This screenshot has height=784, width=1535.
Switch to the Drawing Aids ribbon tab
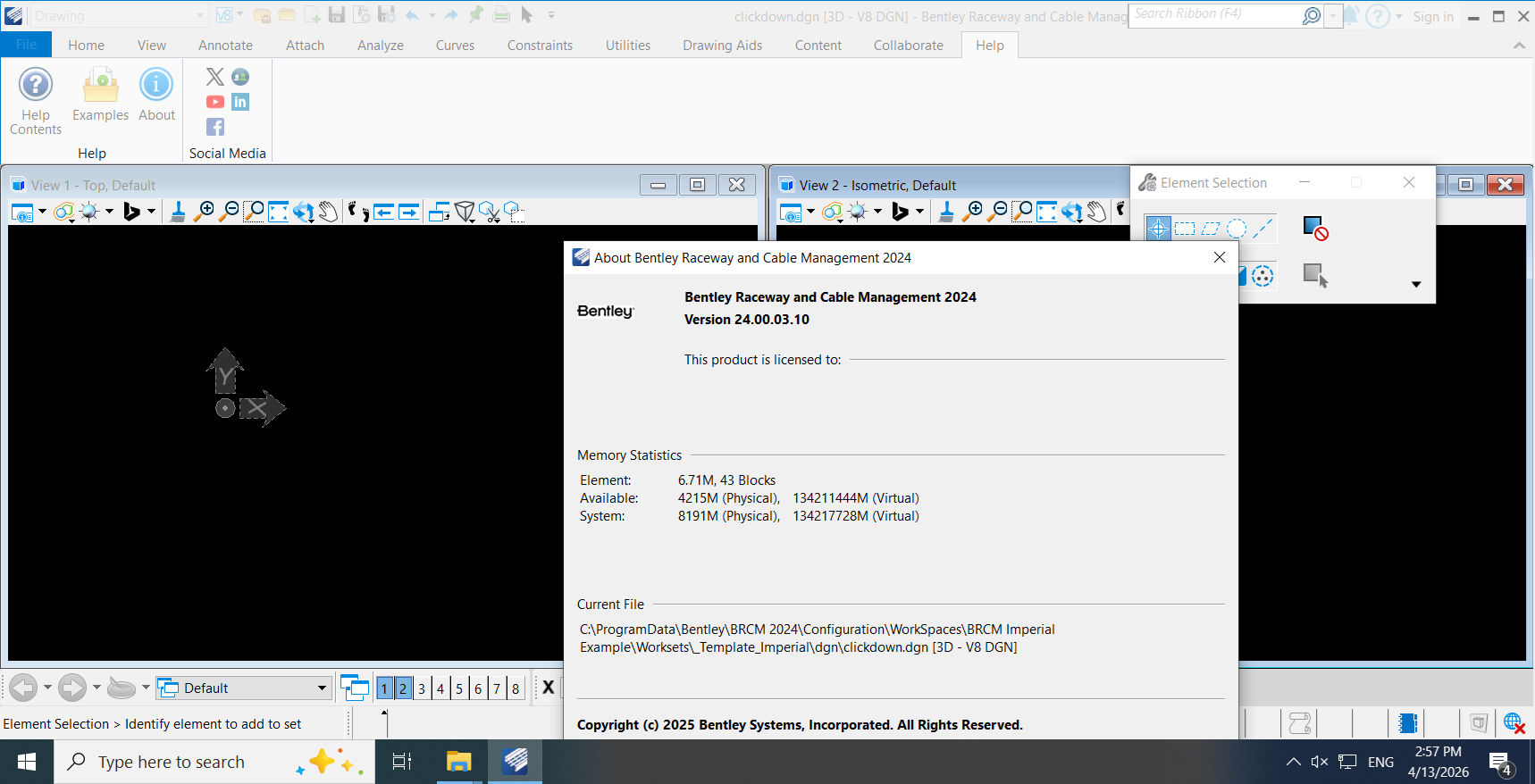coord(722,46)
